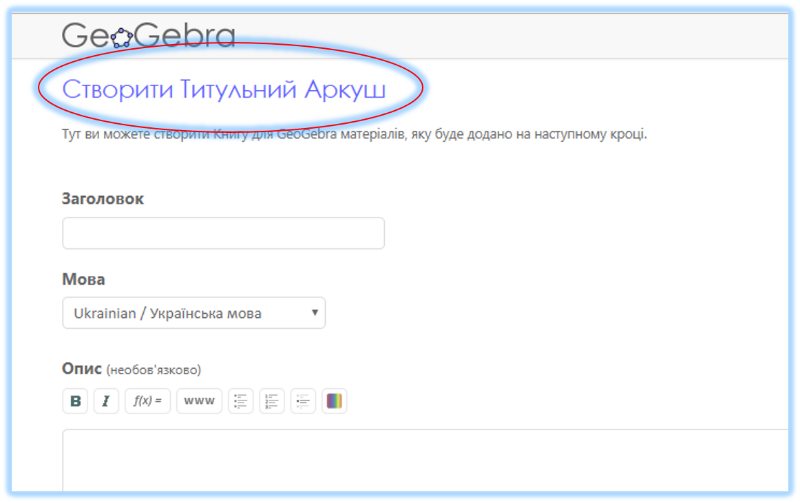Insert a formula with f(x) button
Viewport: 800px width, 503px height.
(x=147, y=401)
